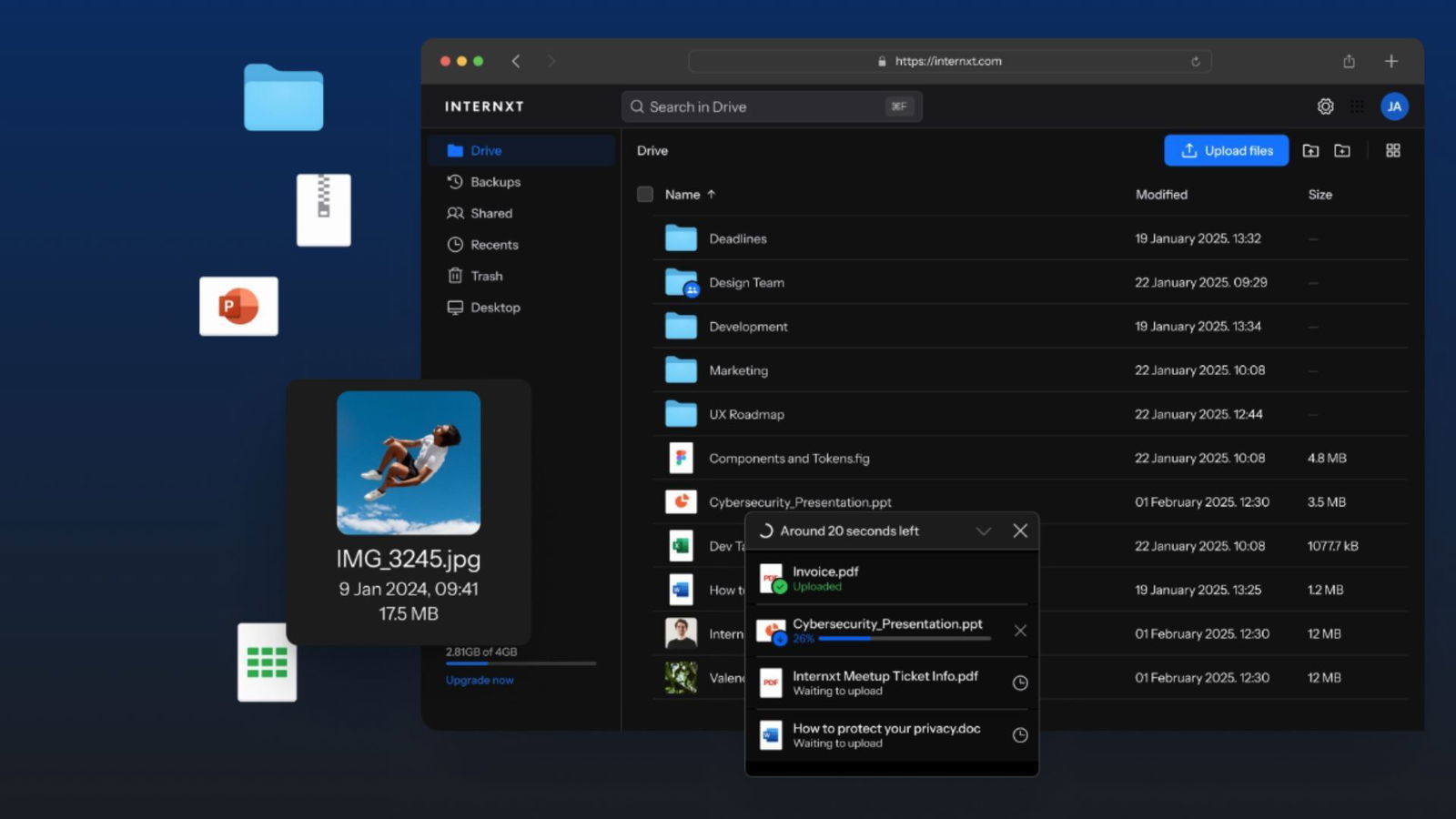
Task: Sort files by Name column arrow
Action: (x=712, y=195)
